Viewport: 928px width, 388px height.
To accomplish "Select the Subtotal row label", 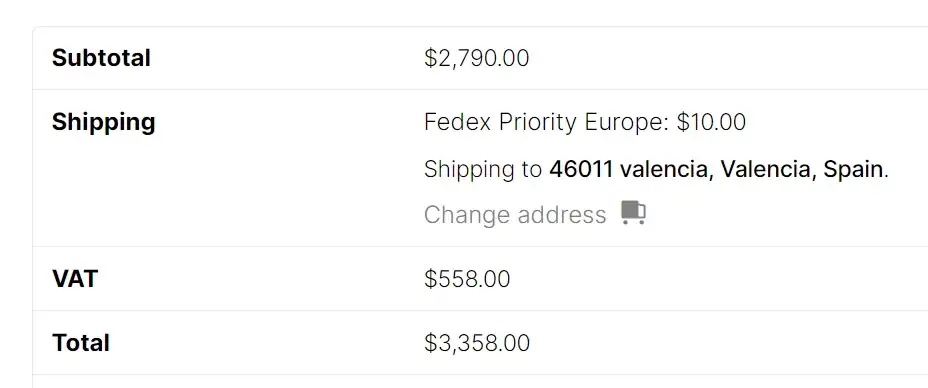I will click(x=101, y=58).
